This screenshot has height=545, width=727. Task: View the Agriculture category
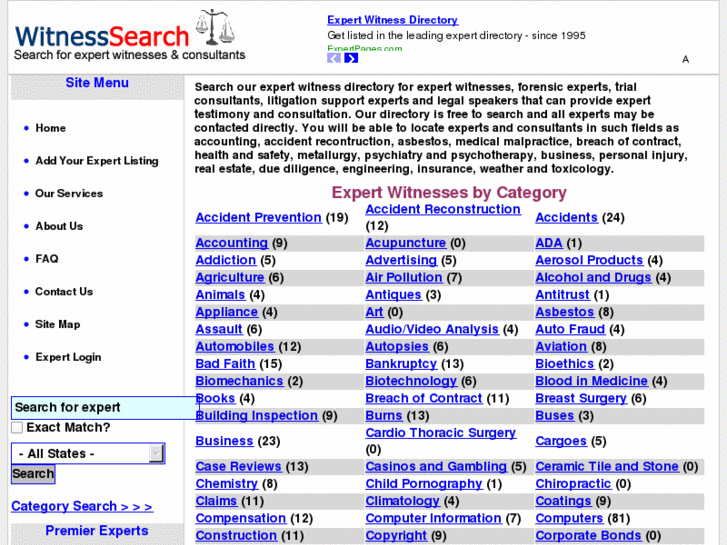[x=230, y=277]
